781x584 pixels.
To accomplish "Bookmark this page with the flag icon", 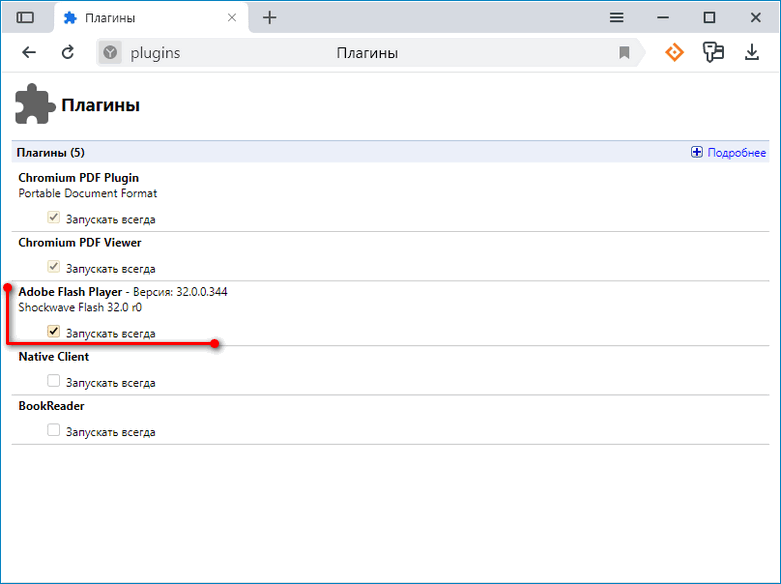I will (624, 52).
